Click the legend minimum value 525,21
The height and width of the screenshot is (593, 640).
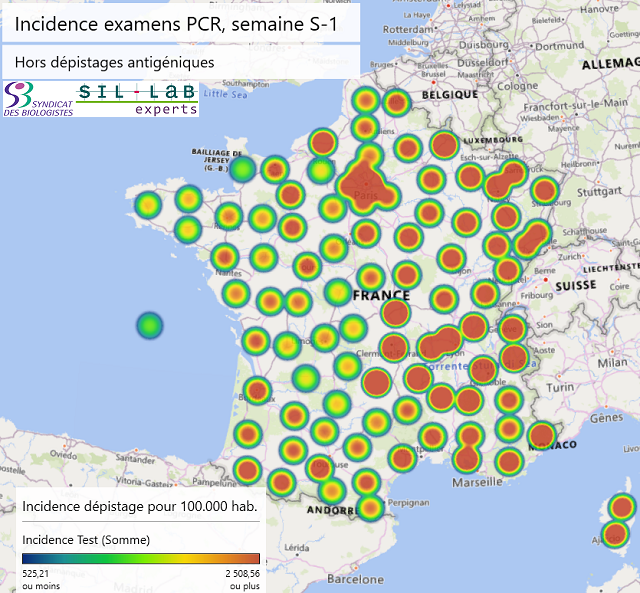point(41,575)
